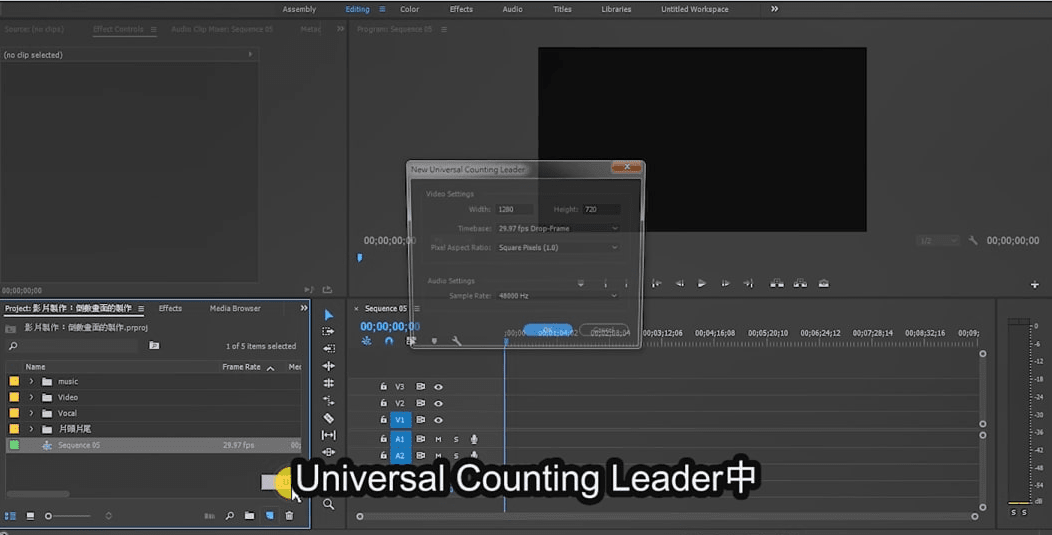Toggle A1 track targeting

pyautogui.click(x=400, y=439)
